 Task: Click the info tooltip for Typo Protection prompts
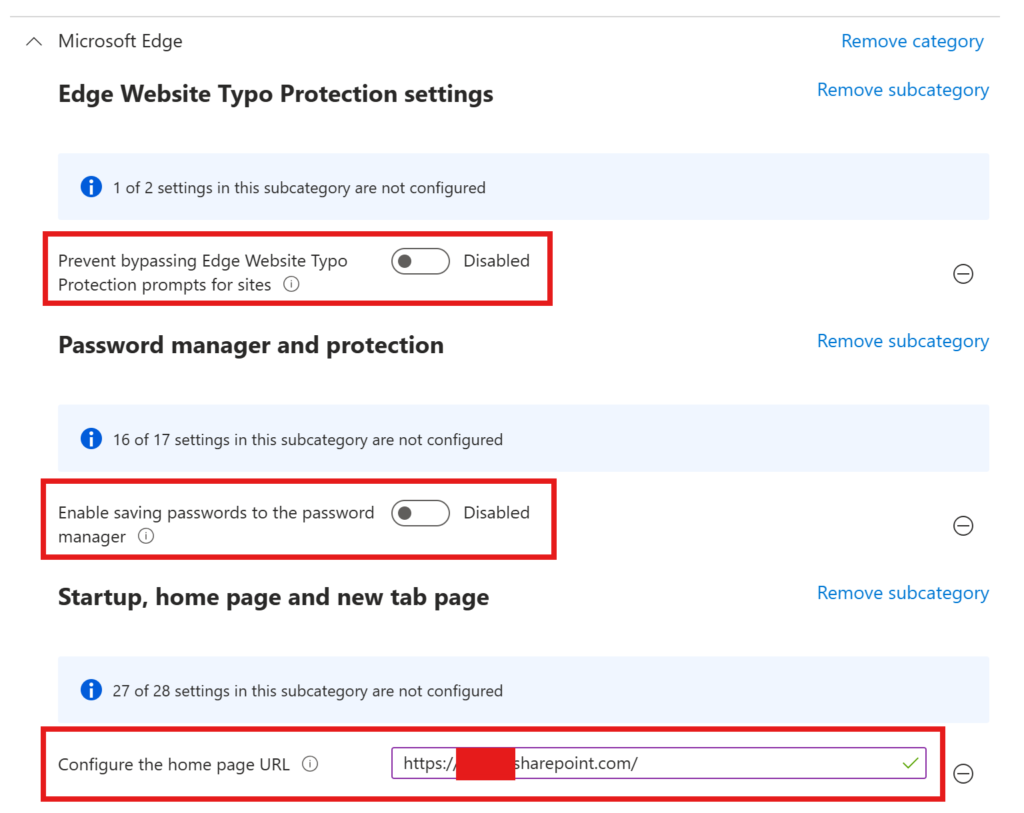coord(291,285)
